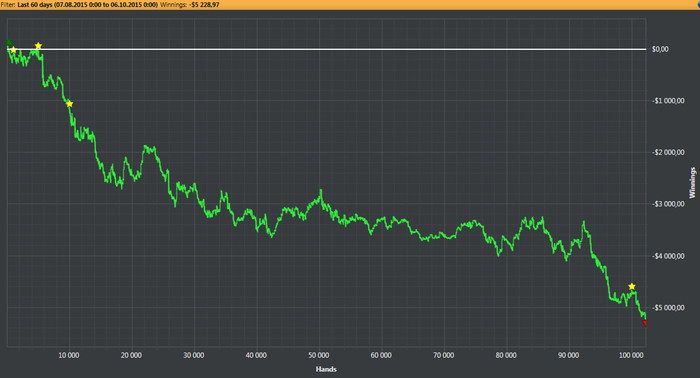The height and width of the screenshot is (378, 700).
Task: Click the 30 000 hands axis label
Action: click(194, 355)
